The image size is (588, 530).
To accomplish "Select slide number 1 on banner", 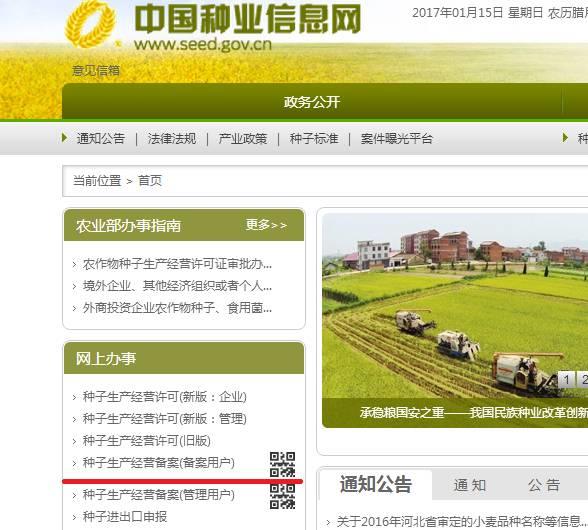I will pyautogui.click(x=567, y=380).
